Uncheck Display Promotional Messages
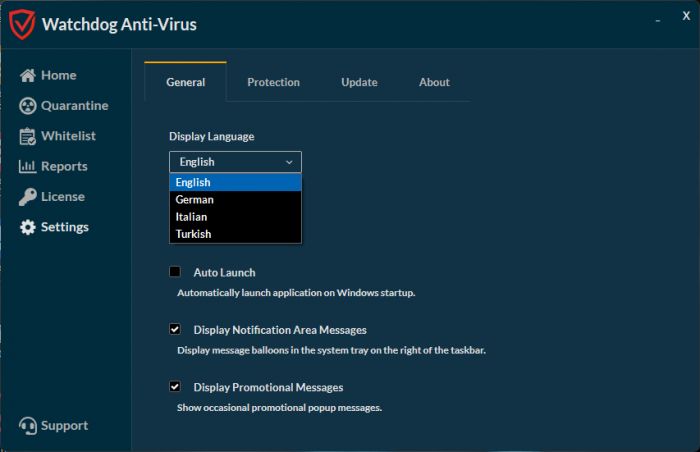 pyautogui.click(x=175, y=386)
